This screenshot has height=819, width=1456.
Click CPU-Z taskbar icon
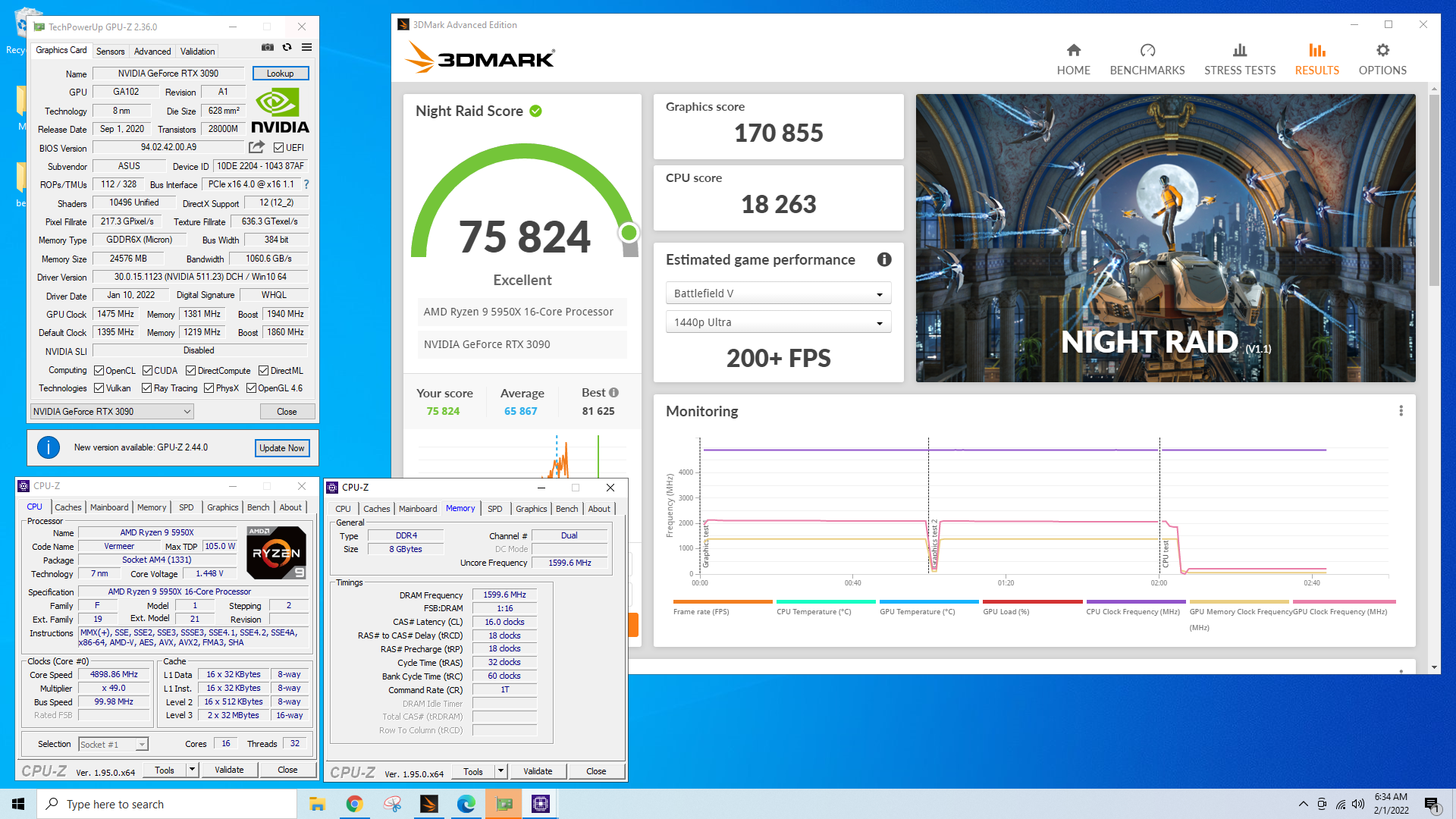[x=541, y=804]
